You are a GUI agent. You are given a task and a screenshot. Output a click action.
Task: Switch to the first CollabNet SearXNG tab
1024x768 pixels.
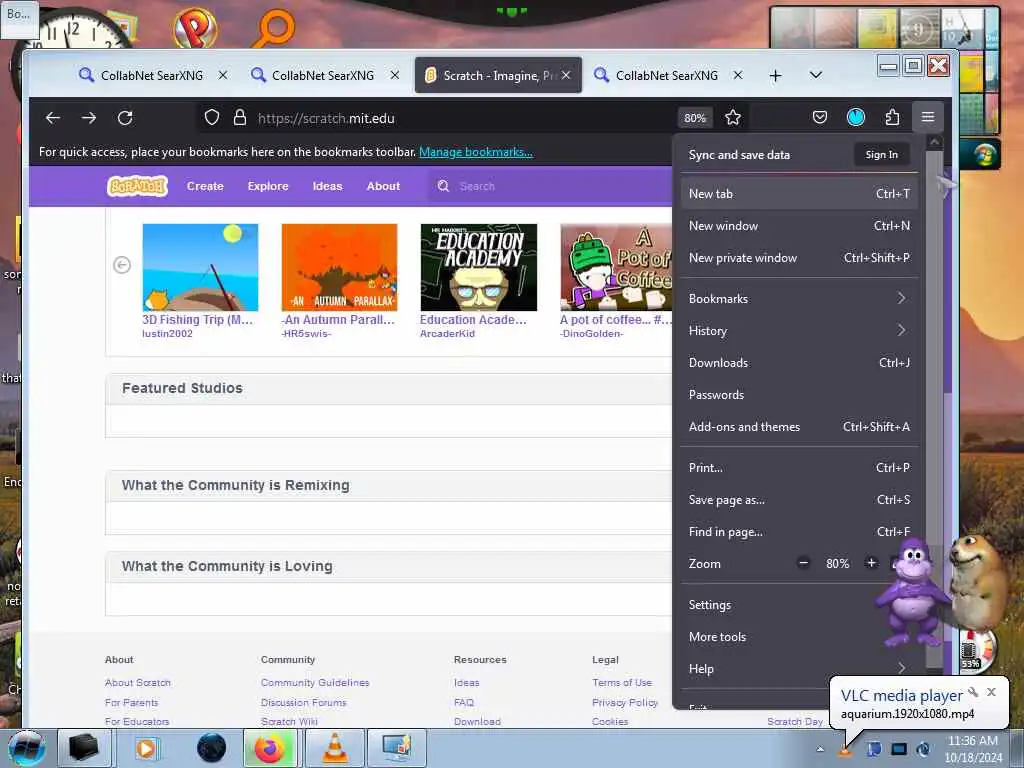pyautogui.click(x=152, y=75)
